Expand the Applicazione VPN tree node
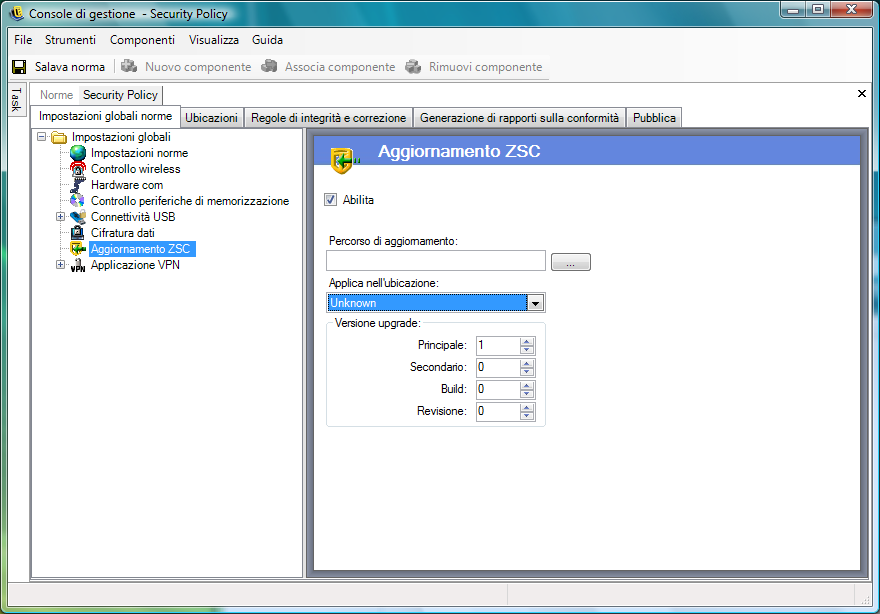 coord(60,265)
